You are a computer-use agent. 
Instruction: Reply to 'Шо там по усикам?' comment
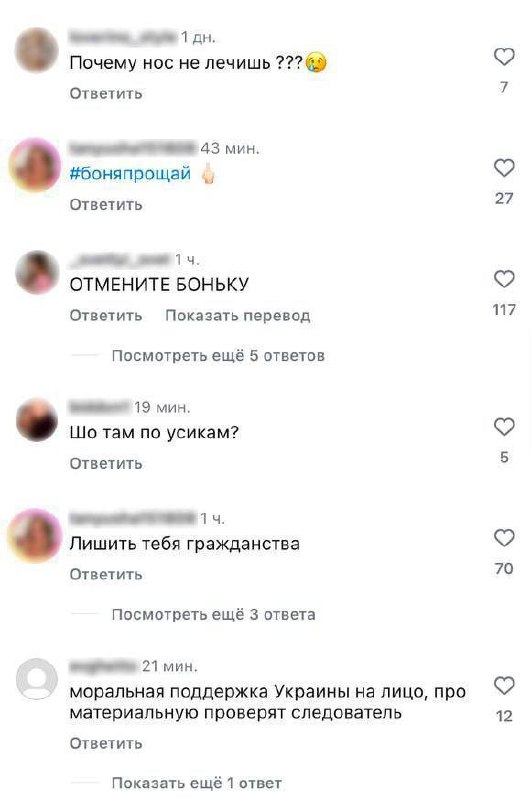(x=106, y=463)
